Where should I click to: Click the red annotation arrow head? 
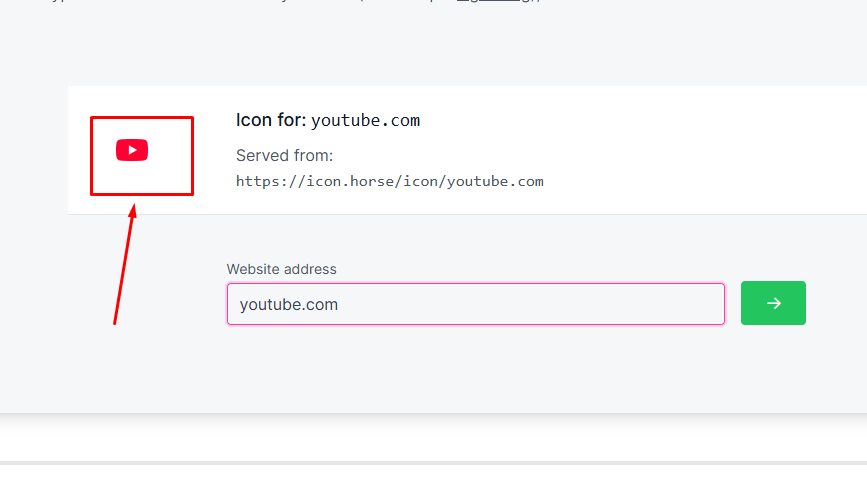133,211
